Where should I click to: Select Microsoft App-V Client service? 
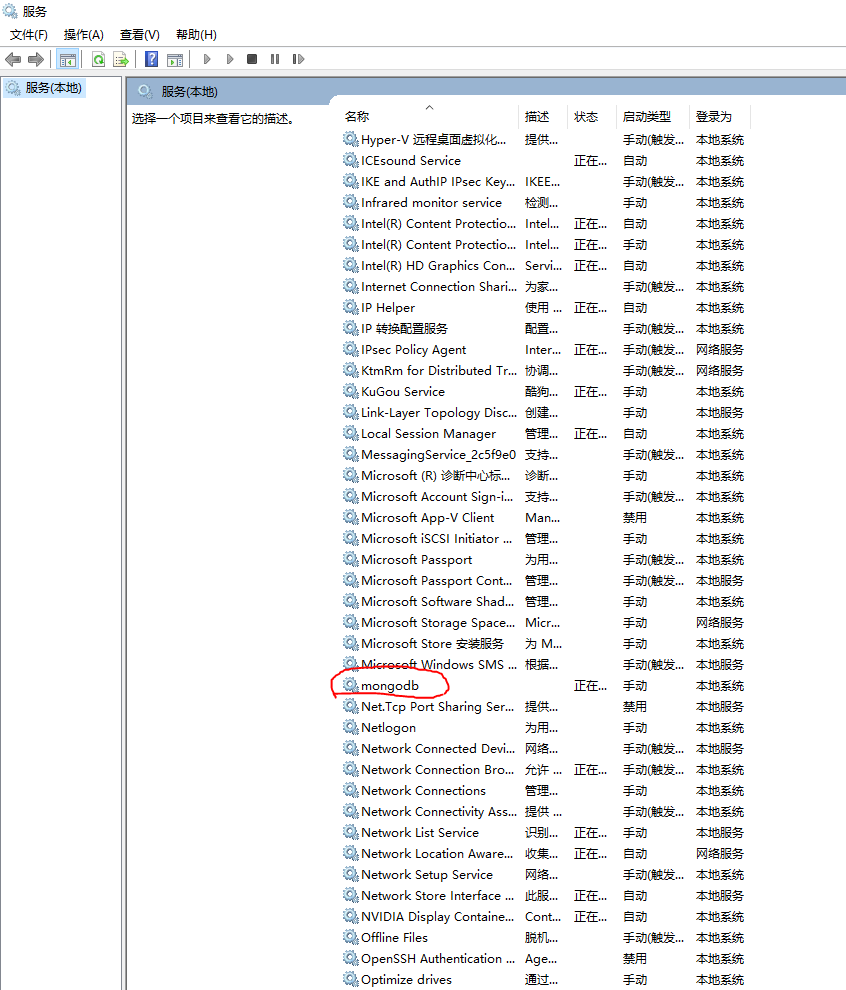[543, 518]
